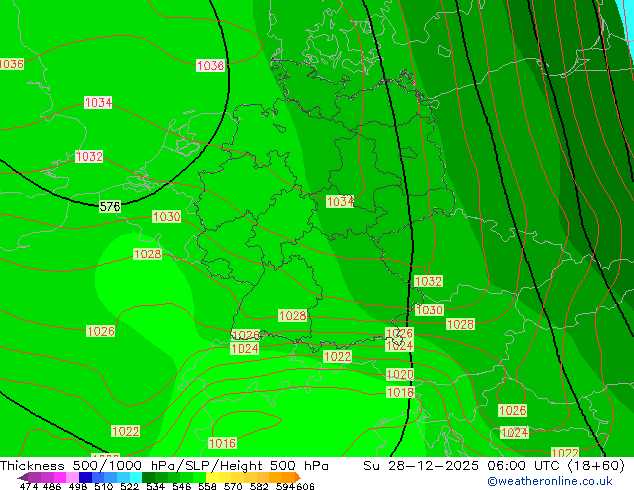The height and width of the screenshot is (490, 634).
Task: Click the 1032 label with green background
Action: [428, 281]
